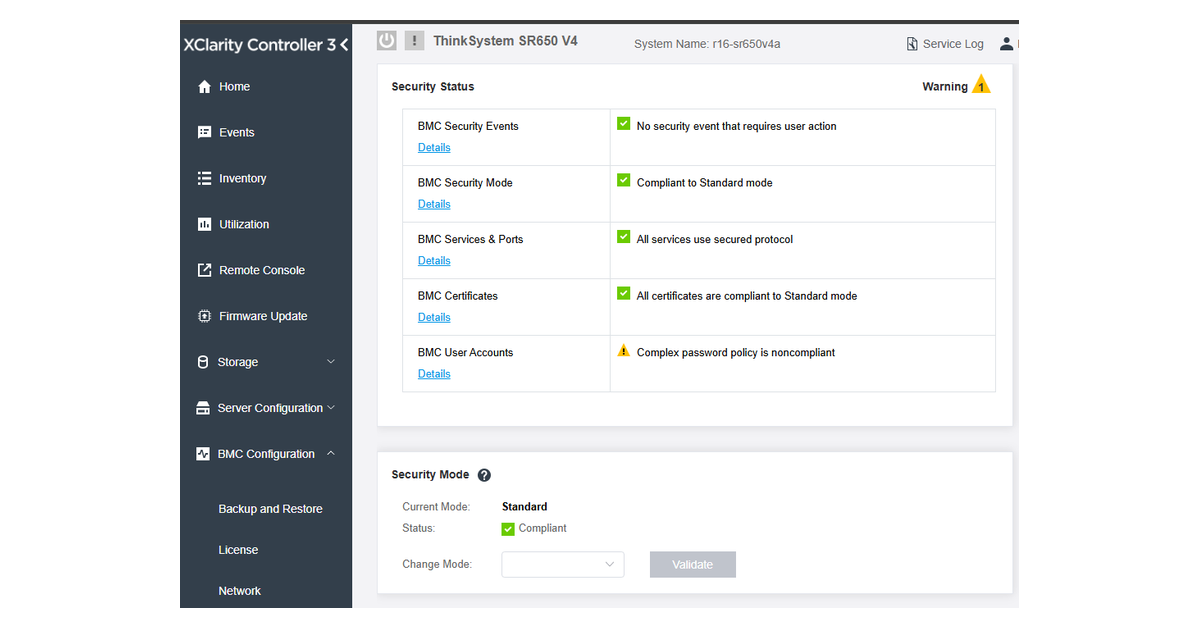
Task: Click the Home house icon
Action: click(204, 87)
